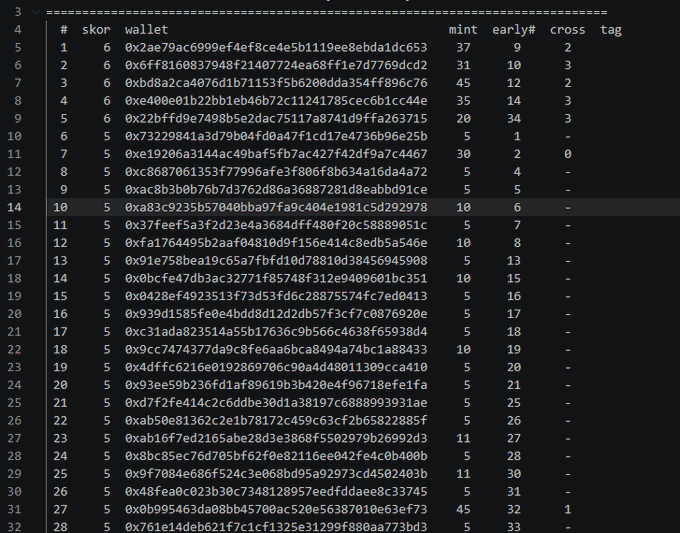Select wallet 0x6ff8160837948f21407724ea68ff1e7d7769dcd2
Viewport: 680px width, 533px height.
(x=276, y=65)
